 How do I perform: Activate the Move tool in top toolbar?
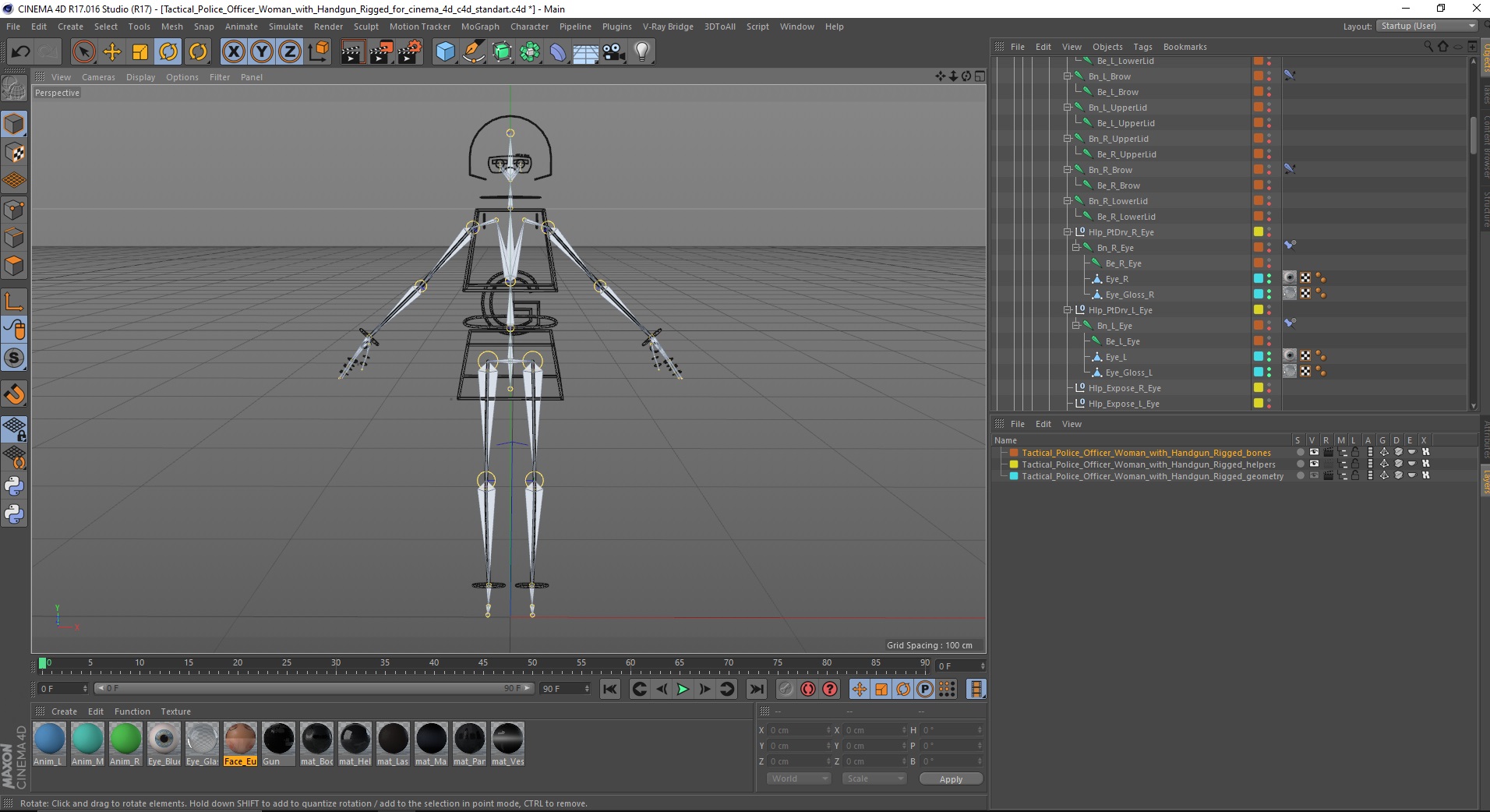coord(112,52)
